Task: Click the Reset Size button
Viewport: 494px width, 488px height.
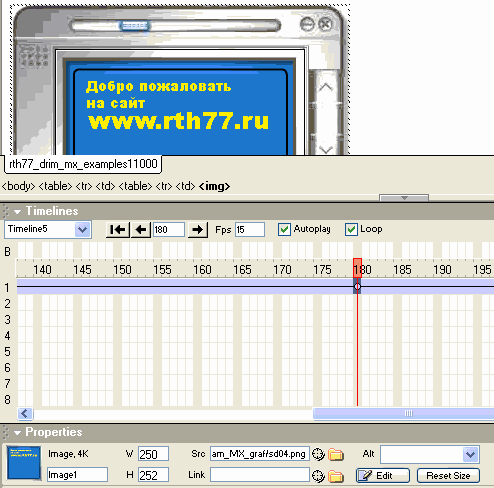Action: tap(448, 476)
